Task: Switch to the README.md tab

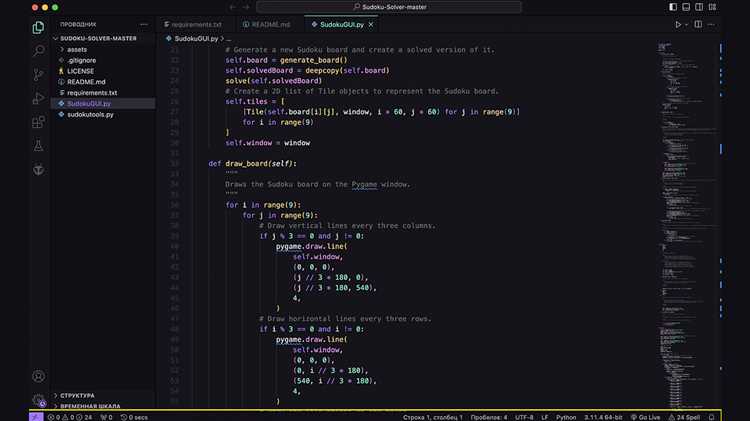Action: coord(270,24)
